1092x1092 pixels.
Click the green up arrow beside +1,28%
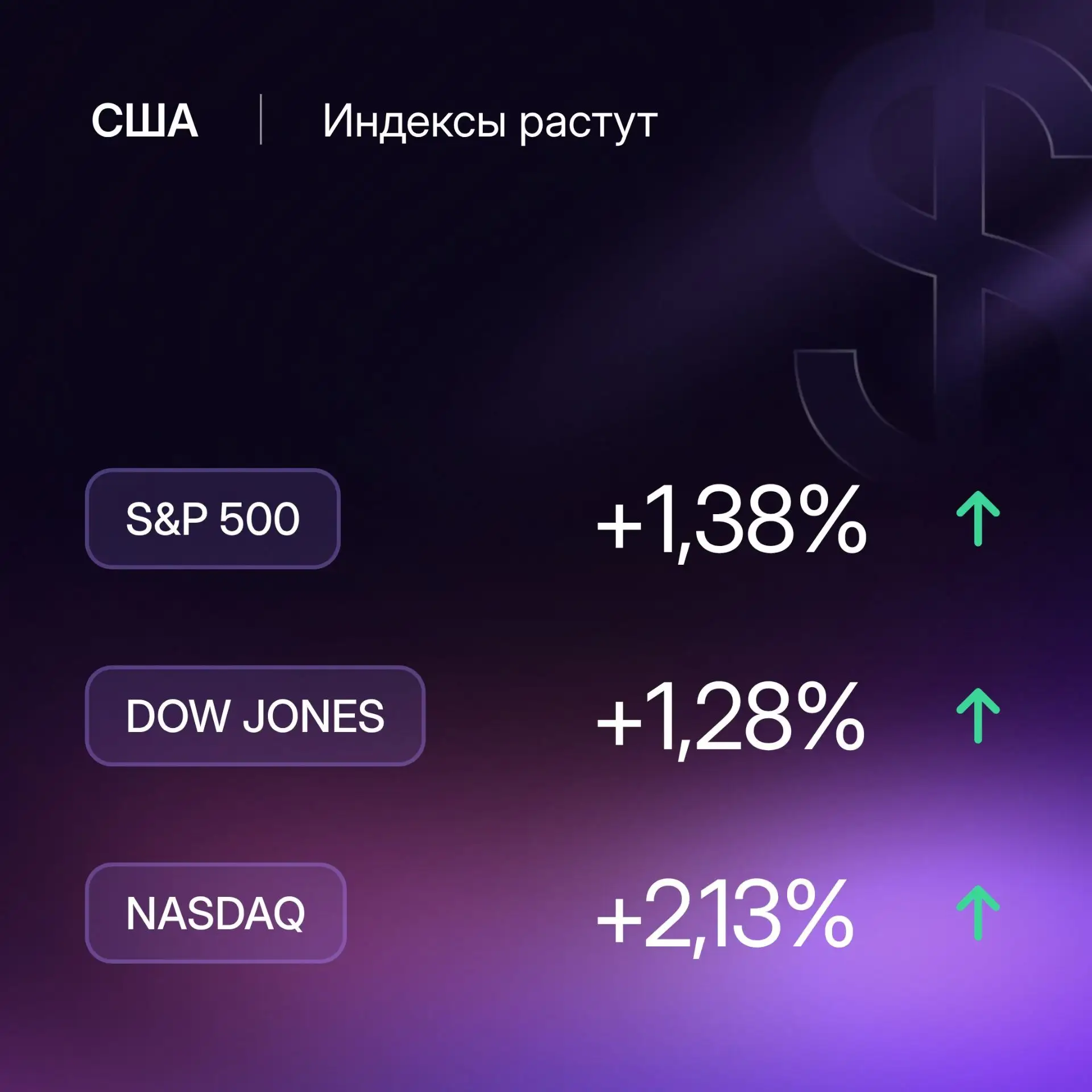click(978, 715)
